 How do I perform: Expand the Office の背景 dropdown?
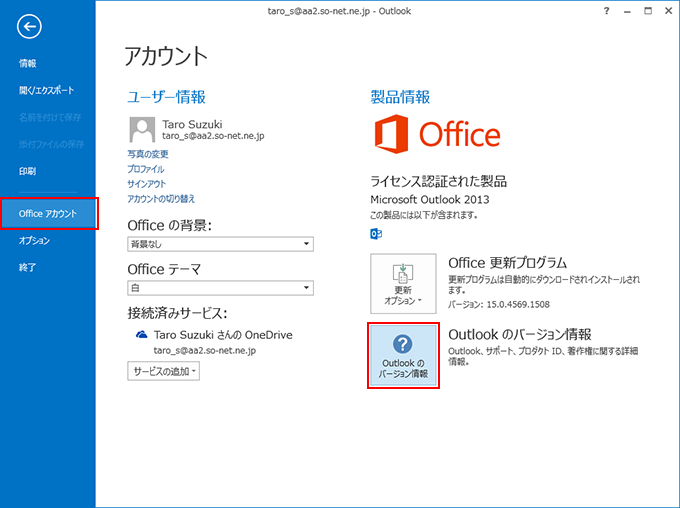coord(220,244)
